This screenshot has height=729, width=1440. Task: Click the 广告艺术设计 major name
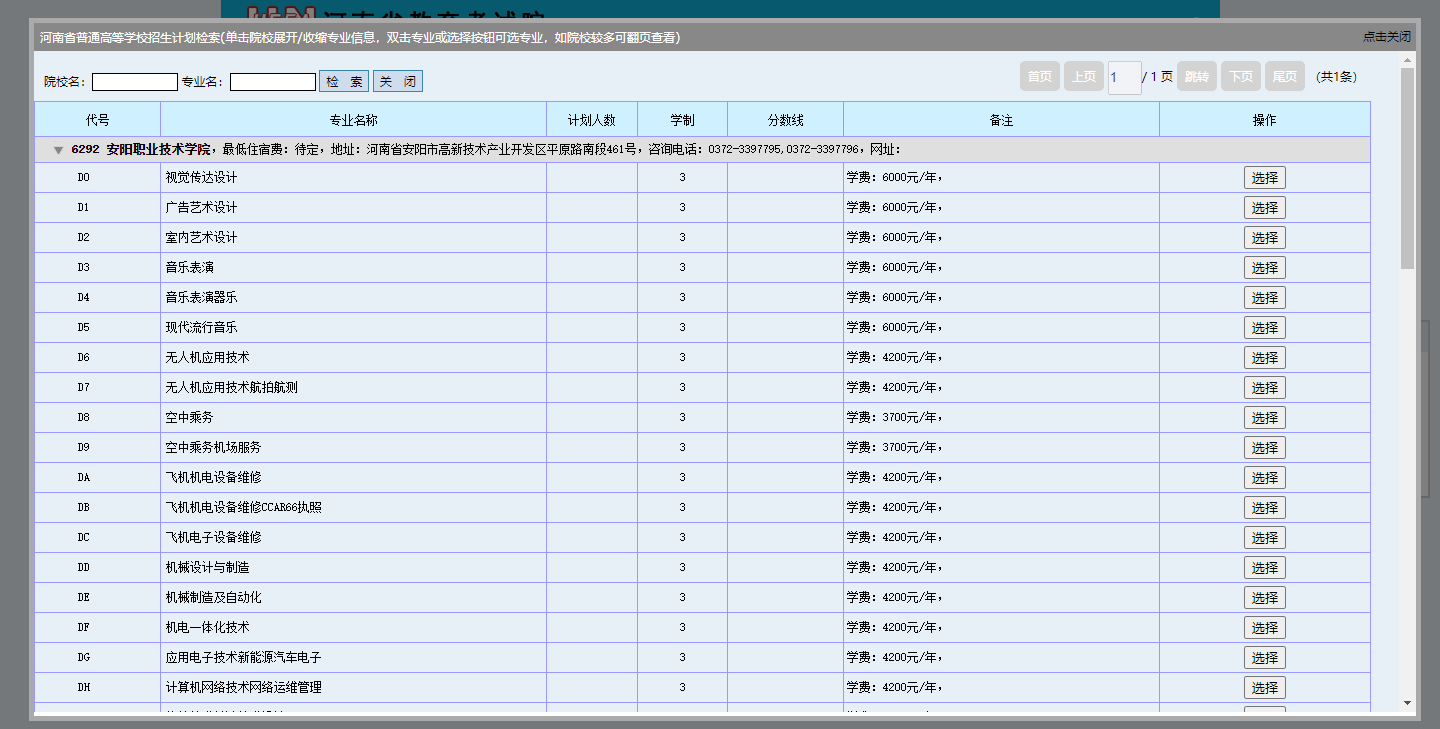(x=201, y=208)
